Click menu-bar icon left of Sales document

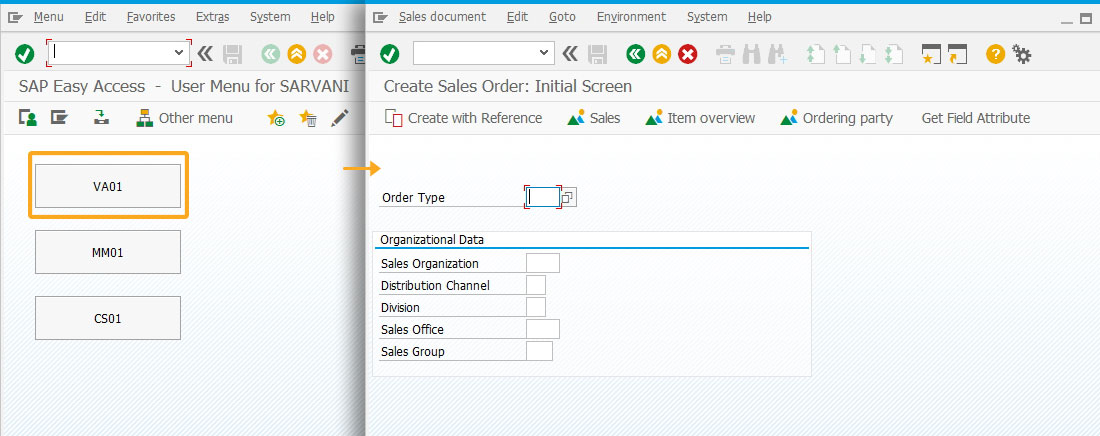(x=380, y=17)
